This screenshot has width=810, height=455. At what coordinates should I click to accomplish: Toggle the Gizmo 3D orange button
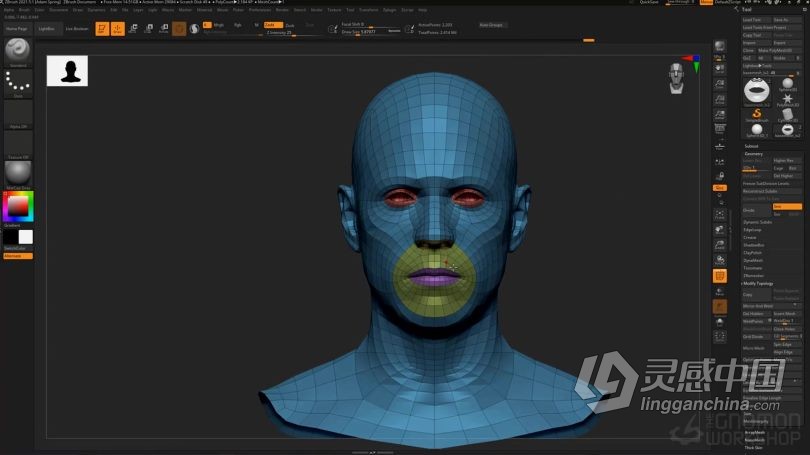[x=179, y=29]
